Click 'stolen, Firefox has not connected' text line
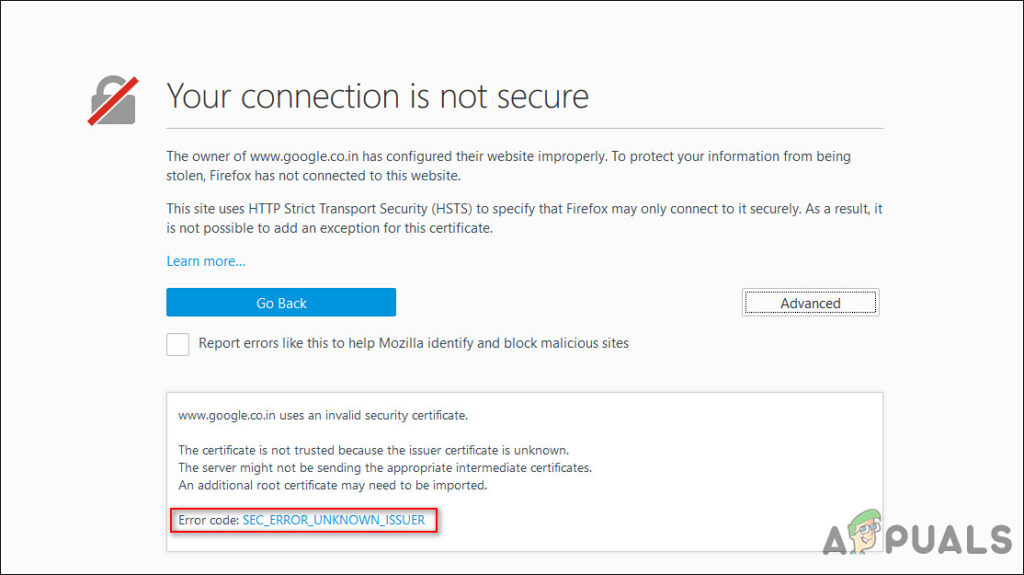The height and width of the screenshot is (575, 1024). (x=313, y=176)
